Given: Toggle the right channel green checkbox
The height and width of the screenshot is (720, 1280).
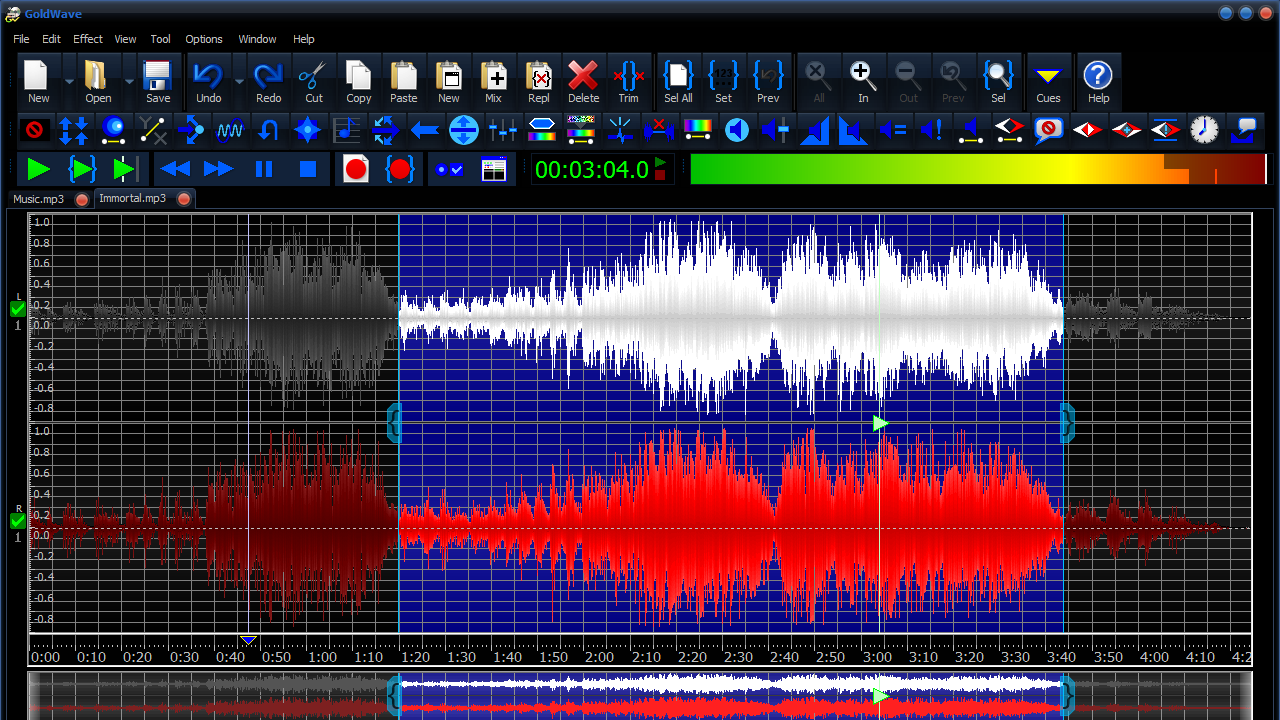Looking at the screenshot, I should pyautogui.click(x=18, y=521).
